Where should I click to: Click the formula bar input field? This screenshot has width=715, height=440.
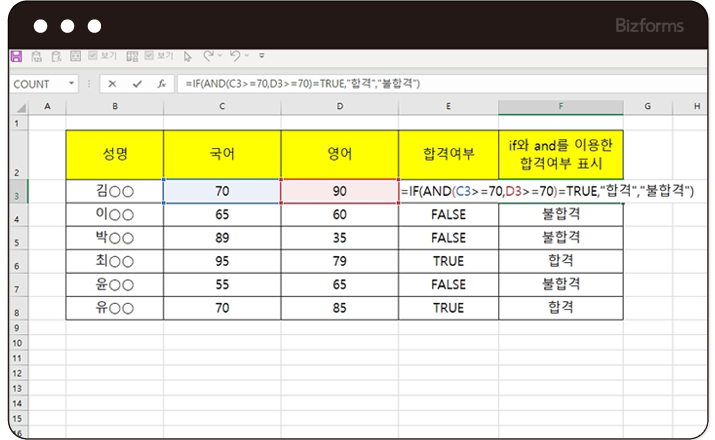[x=440, y=84]
